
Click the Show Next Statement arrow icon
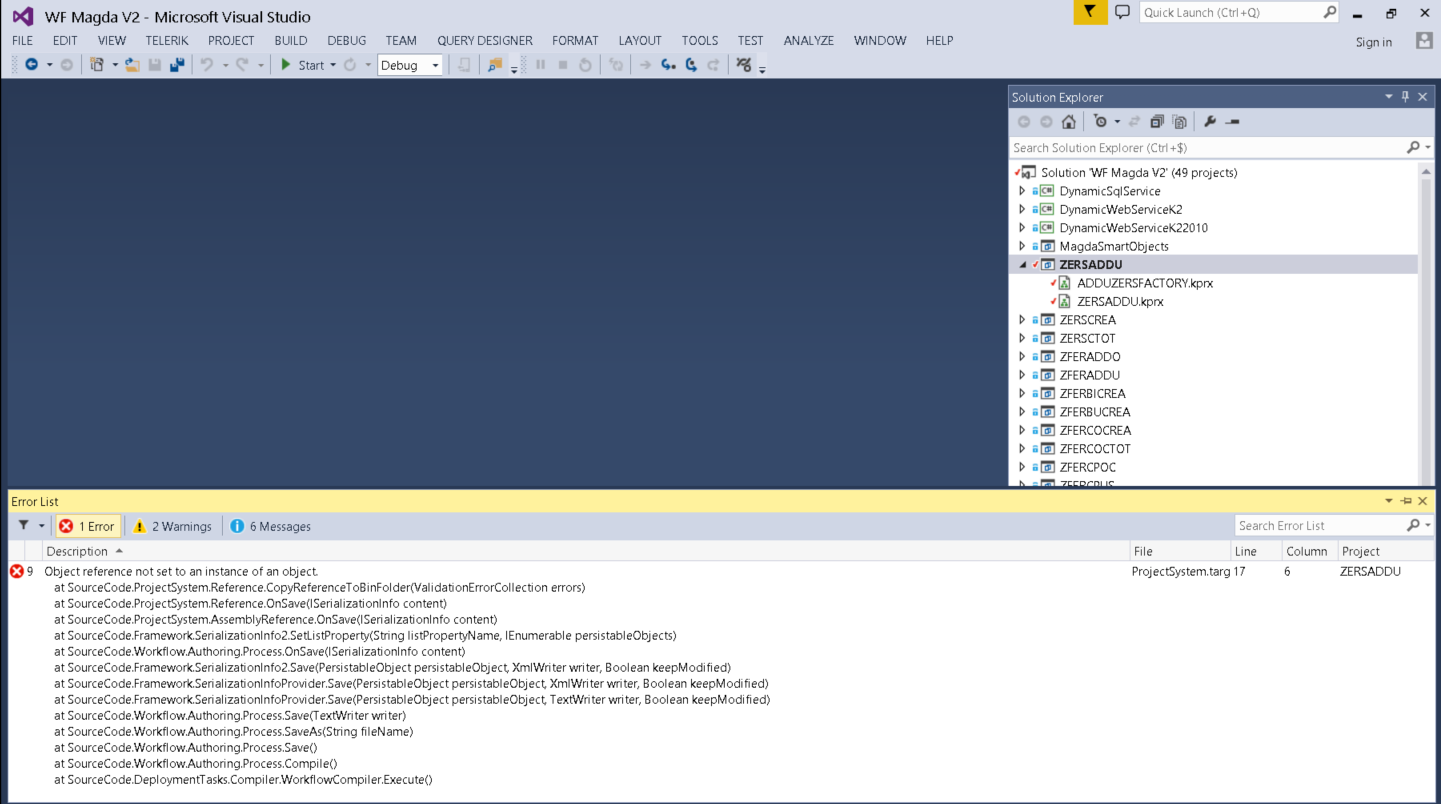645,65
